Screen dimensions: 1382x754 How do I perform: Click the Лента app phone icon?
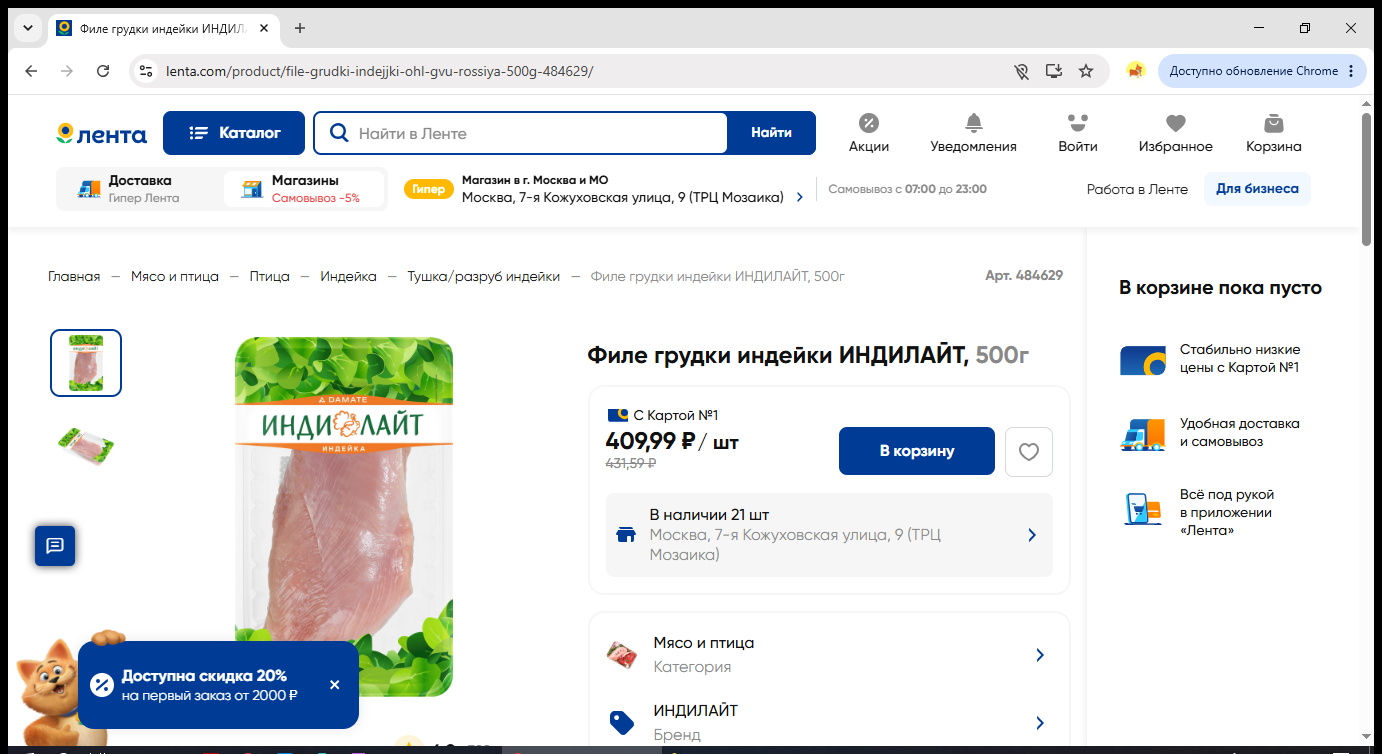(1142, 509)
